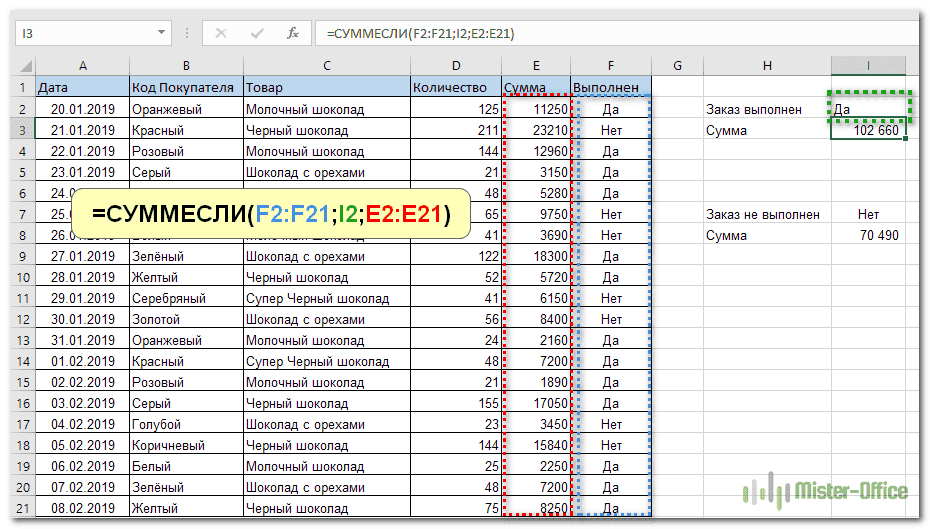Select column F header
This screenshot has height=529, width=930.
[611, 66]
